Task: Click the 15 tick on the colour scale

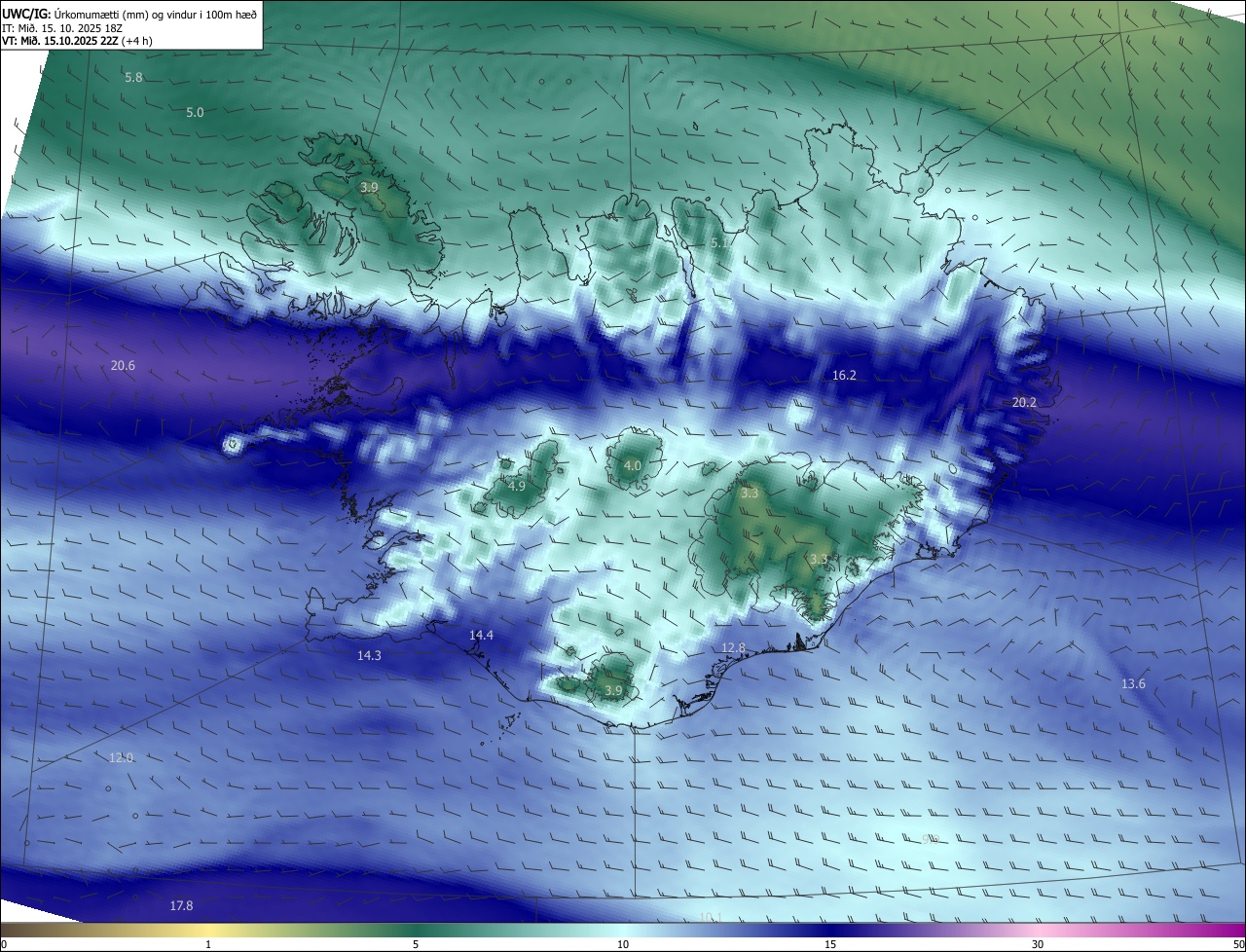Action: click(830, 944)
